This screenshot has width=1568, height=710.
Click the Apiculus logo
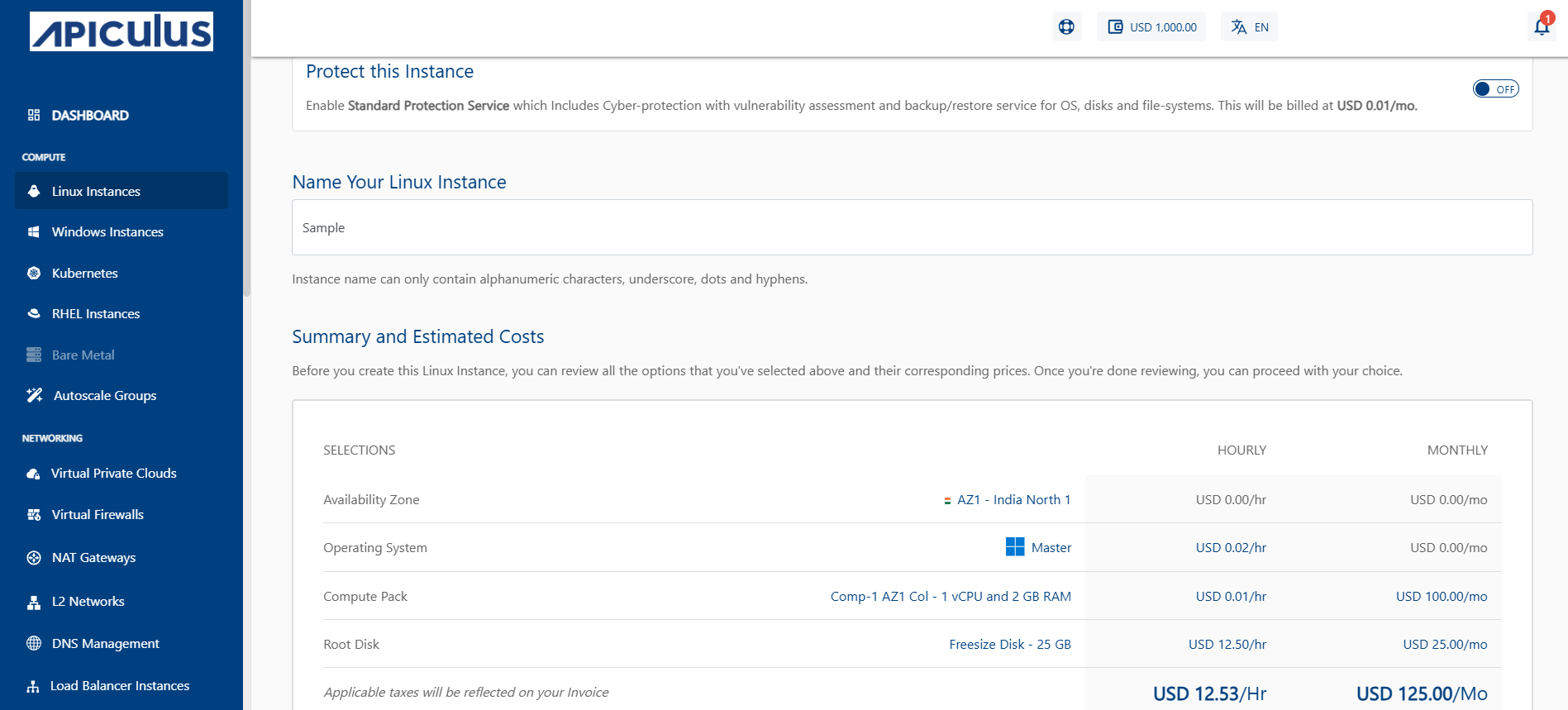122,31
